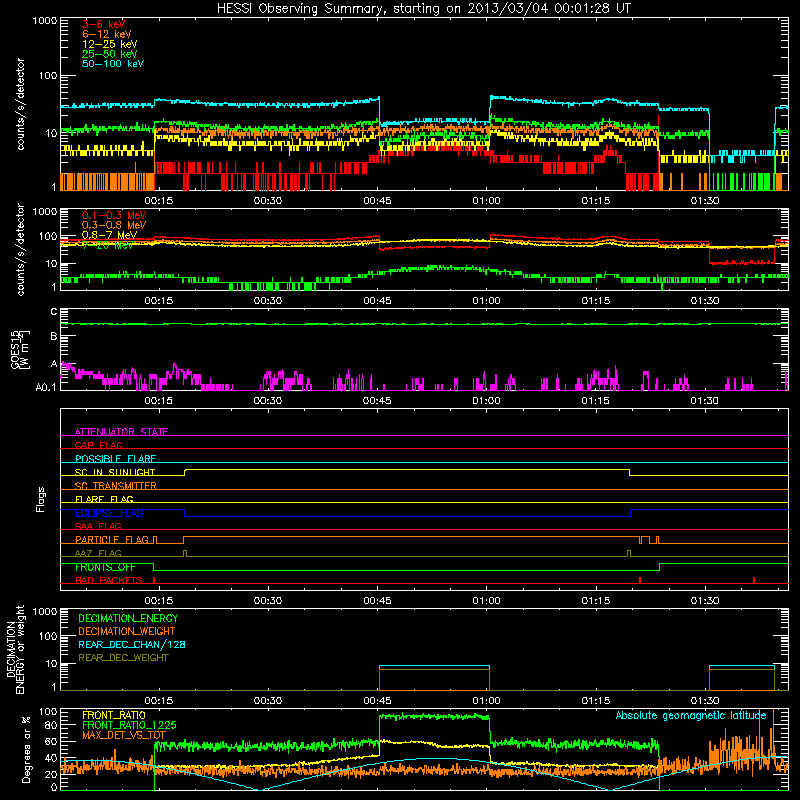The width and height of the screenshot is (800, 800).
Task: Click the 7-20 MeV legend label
Action: (108, 245)
